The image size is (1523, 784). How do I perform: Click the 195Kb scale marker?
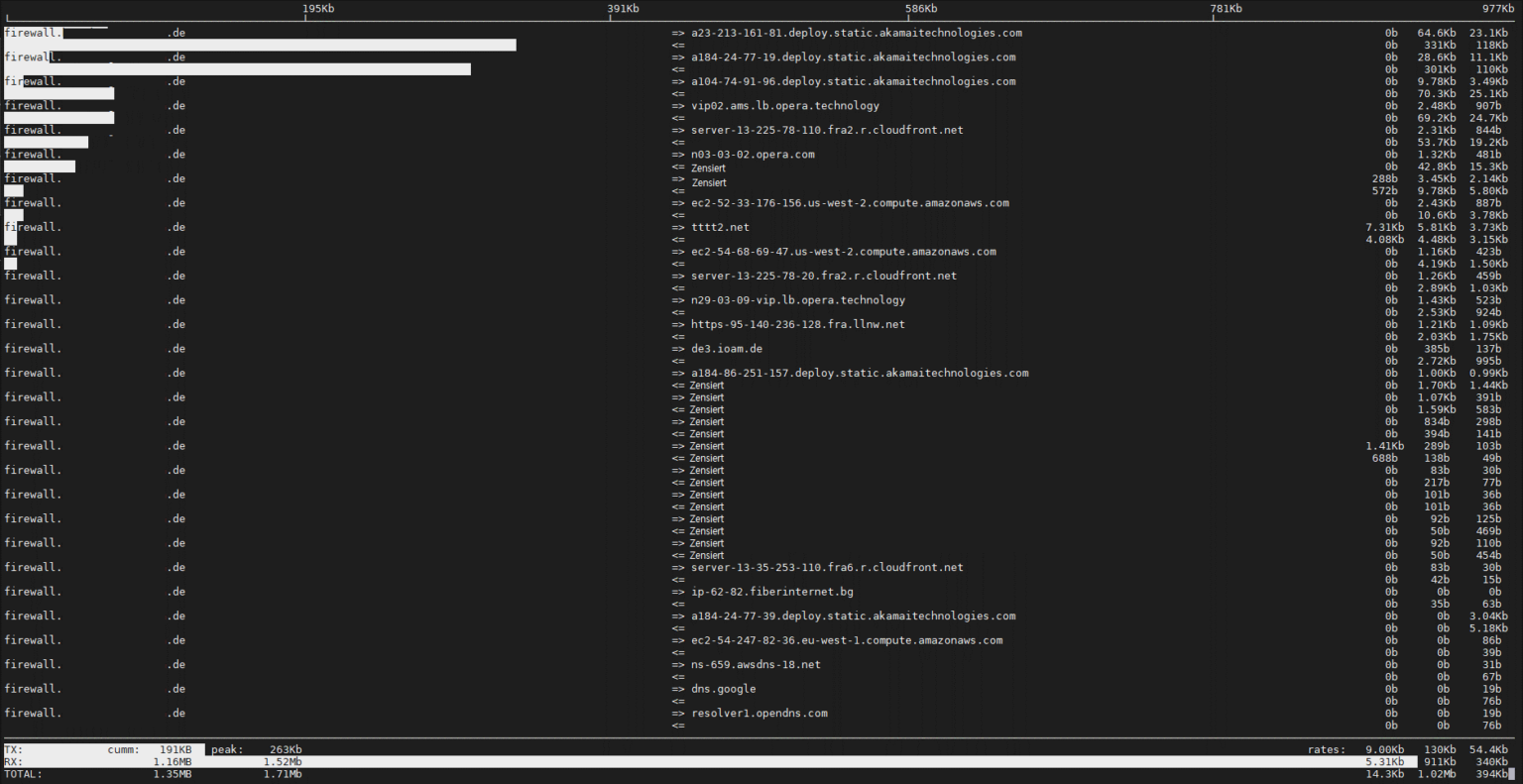point(317,8)
